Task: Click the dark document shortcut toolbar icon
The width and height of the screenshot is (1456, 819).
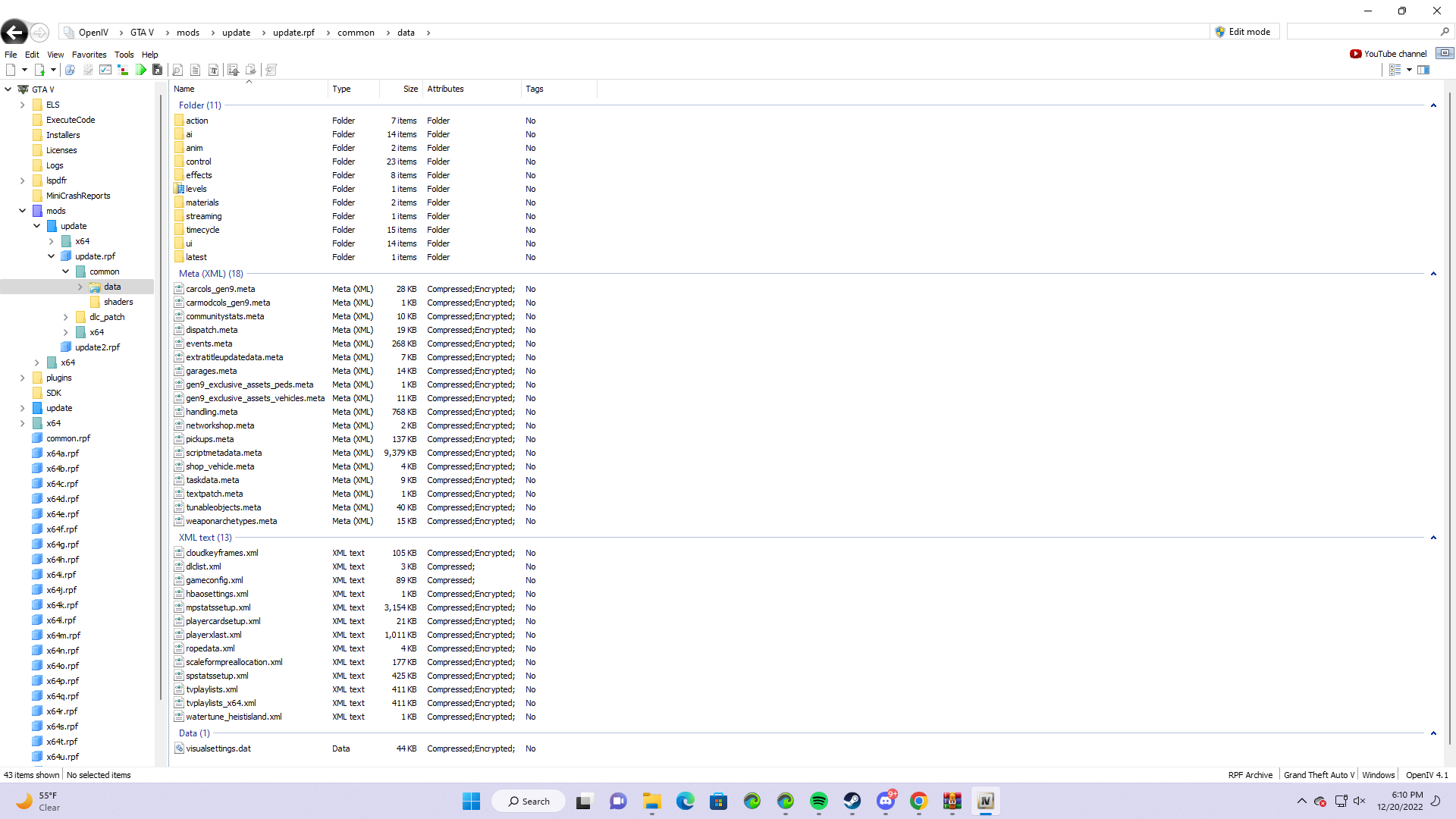Action: 158,70
